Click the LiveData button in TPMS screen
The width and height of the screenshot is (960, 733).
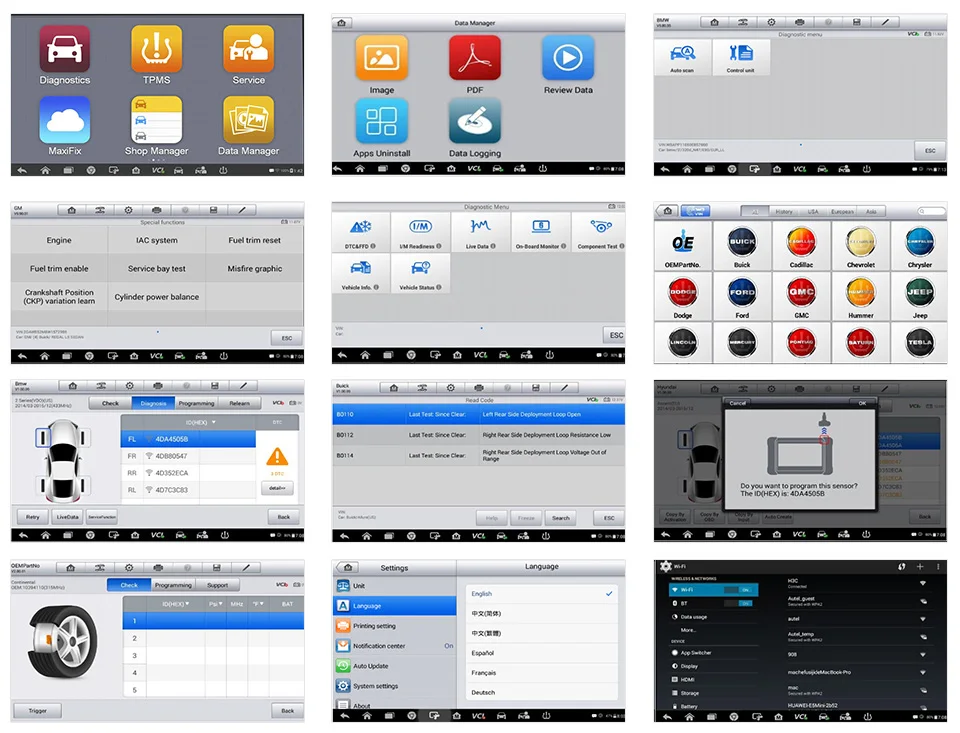pos(67,517)
